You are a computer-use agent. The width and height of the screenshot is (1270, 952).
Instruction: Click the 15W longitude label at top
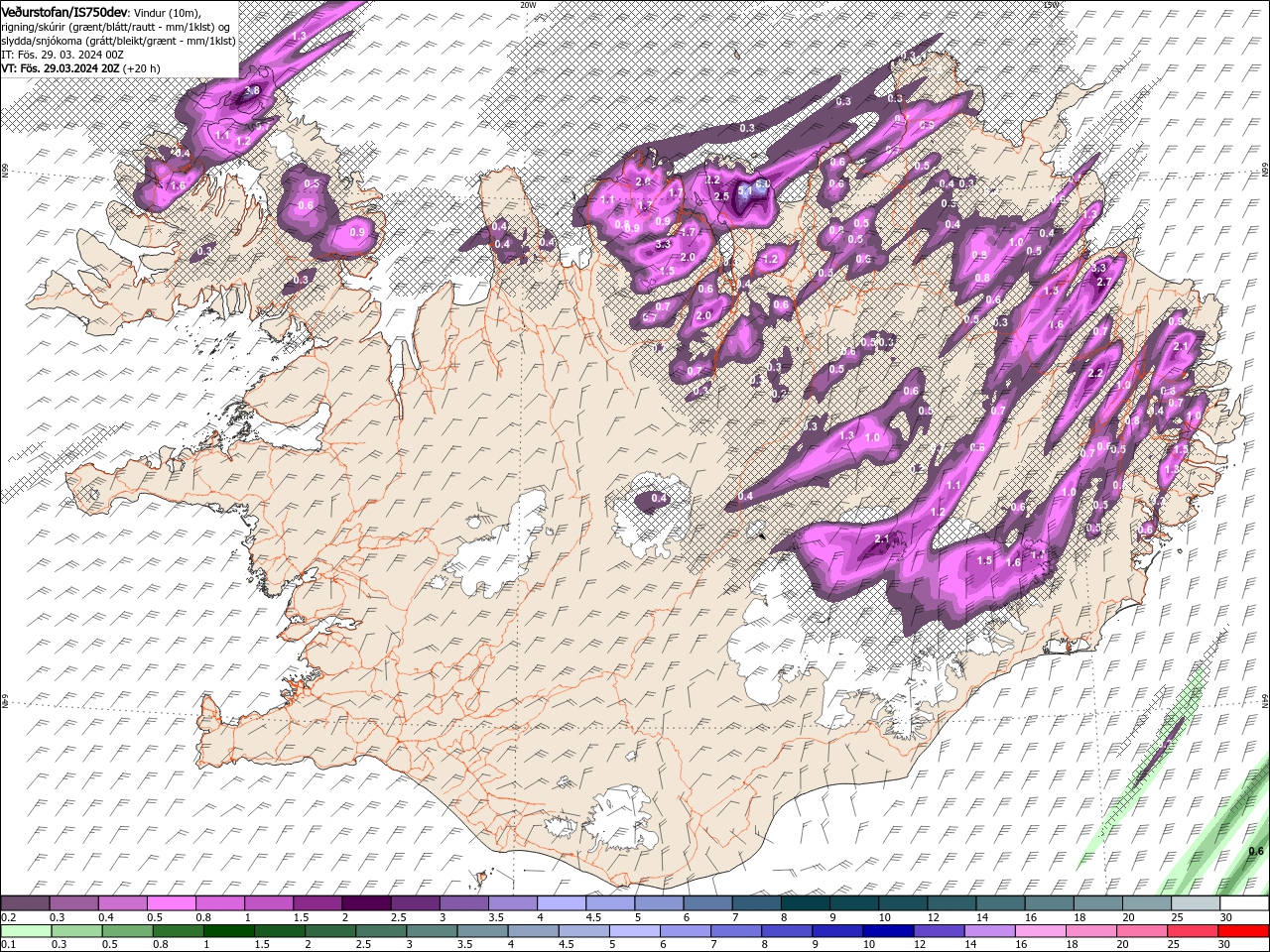coord(1051,5)
